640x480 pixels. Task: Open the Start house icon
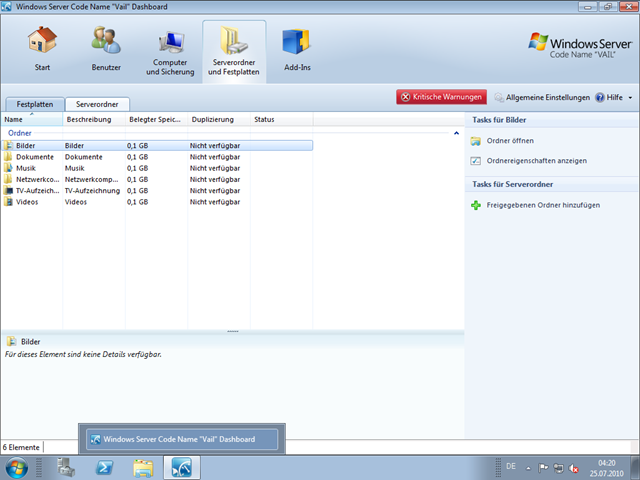(42, 40)
